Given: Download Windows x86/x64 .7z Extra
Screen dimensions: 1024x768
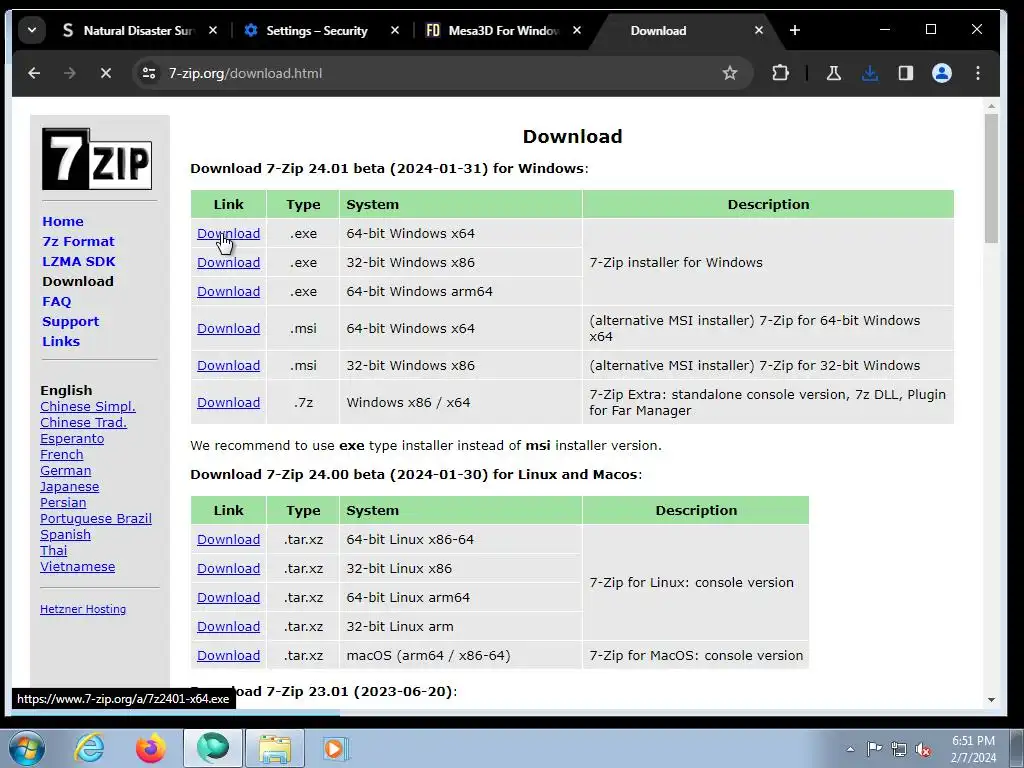Looking at the screenshot, I should pyautogui.click(x=229, y=402).
